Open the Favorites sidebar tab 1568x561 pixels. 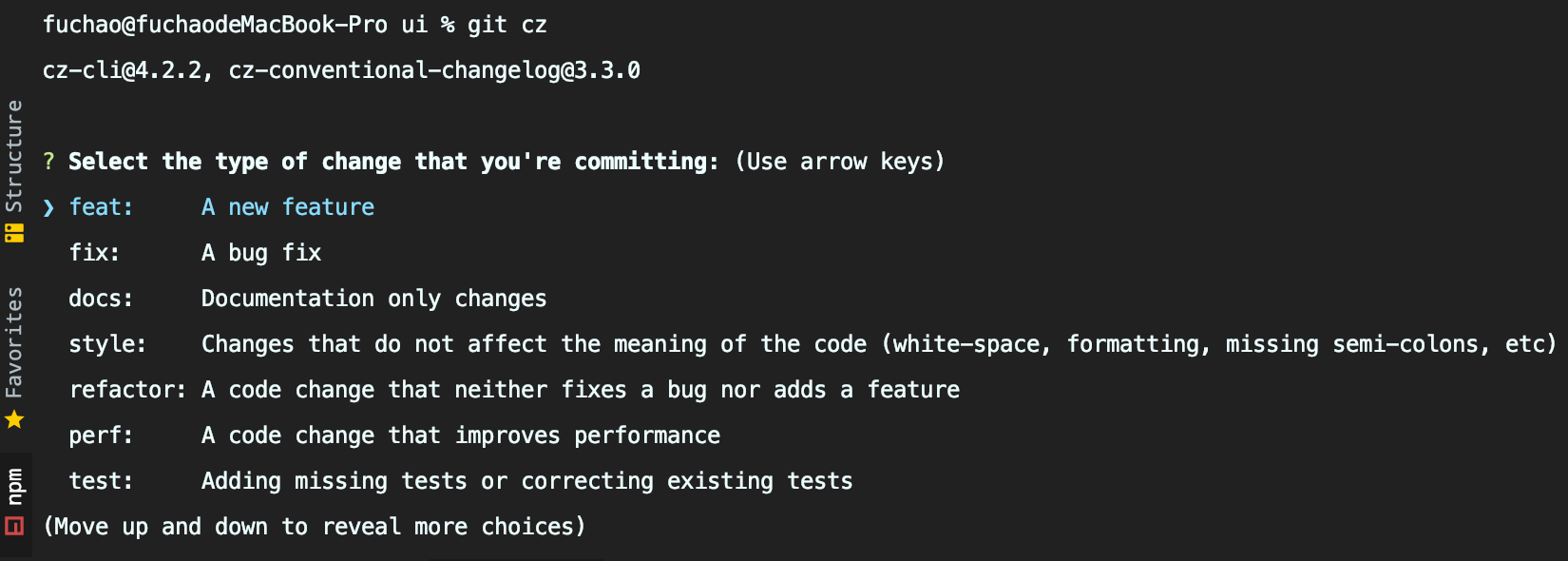(x=14, y=342)
